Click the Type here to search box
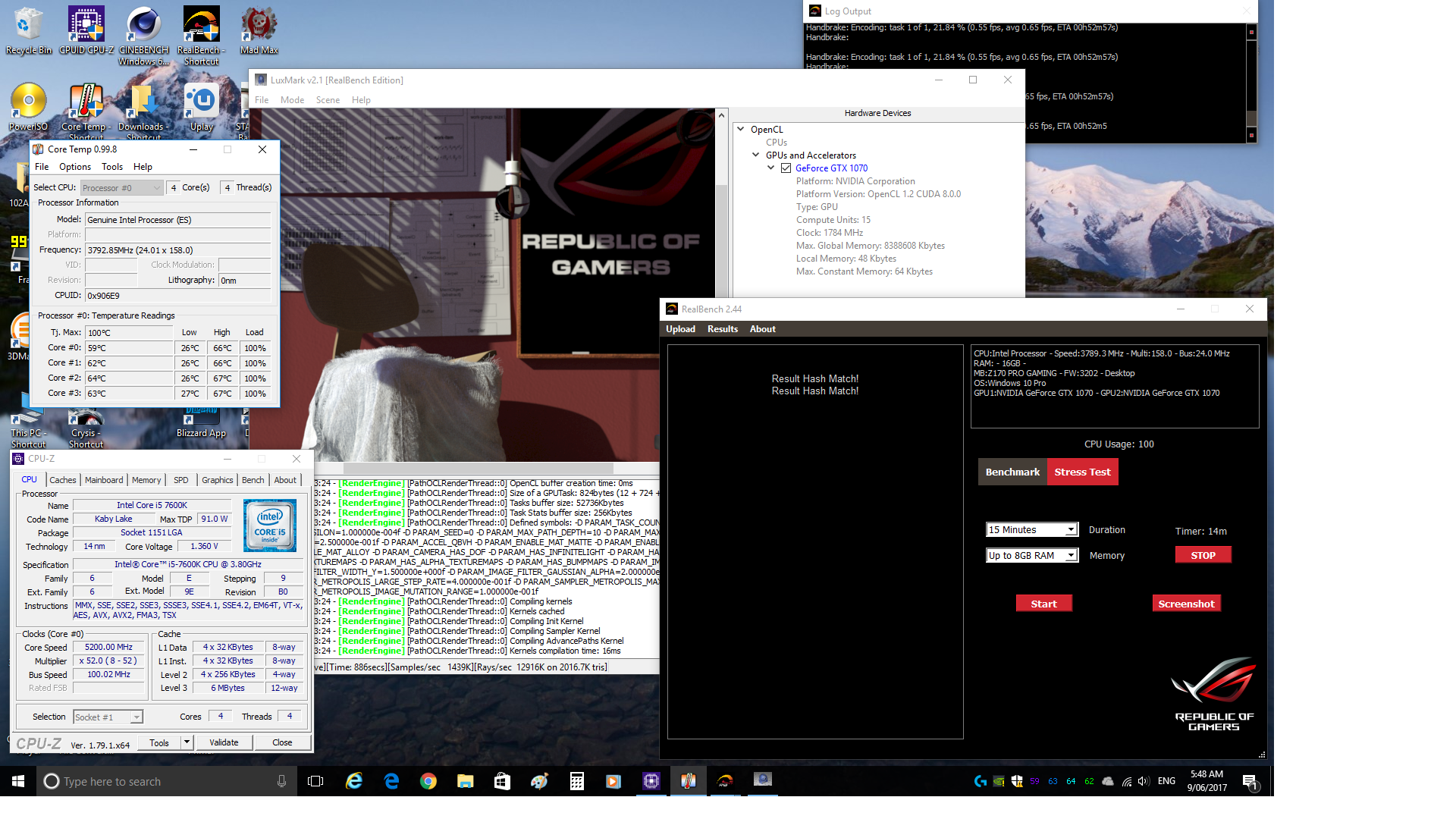 pos(165,781)
